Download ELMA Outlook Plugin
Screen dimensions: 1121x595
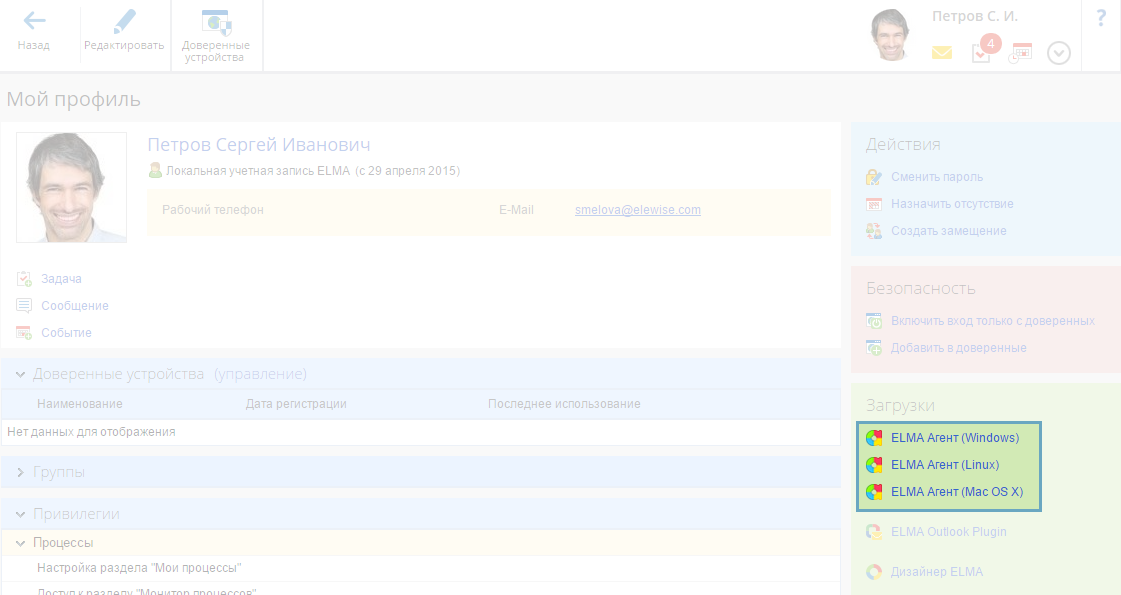click(949, 532)
